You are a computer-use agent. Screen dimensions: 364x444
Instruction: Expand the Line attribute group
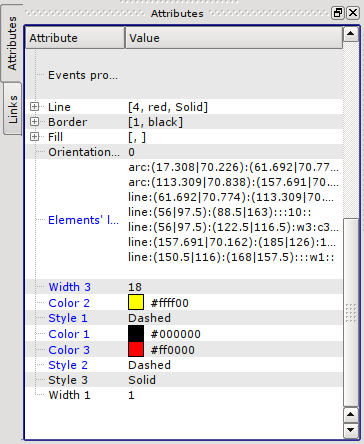pyautogui.click(x=34, y=107)
